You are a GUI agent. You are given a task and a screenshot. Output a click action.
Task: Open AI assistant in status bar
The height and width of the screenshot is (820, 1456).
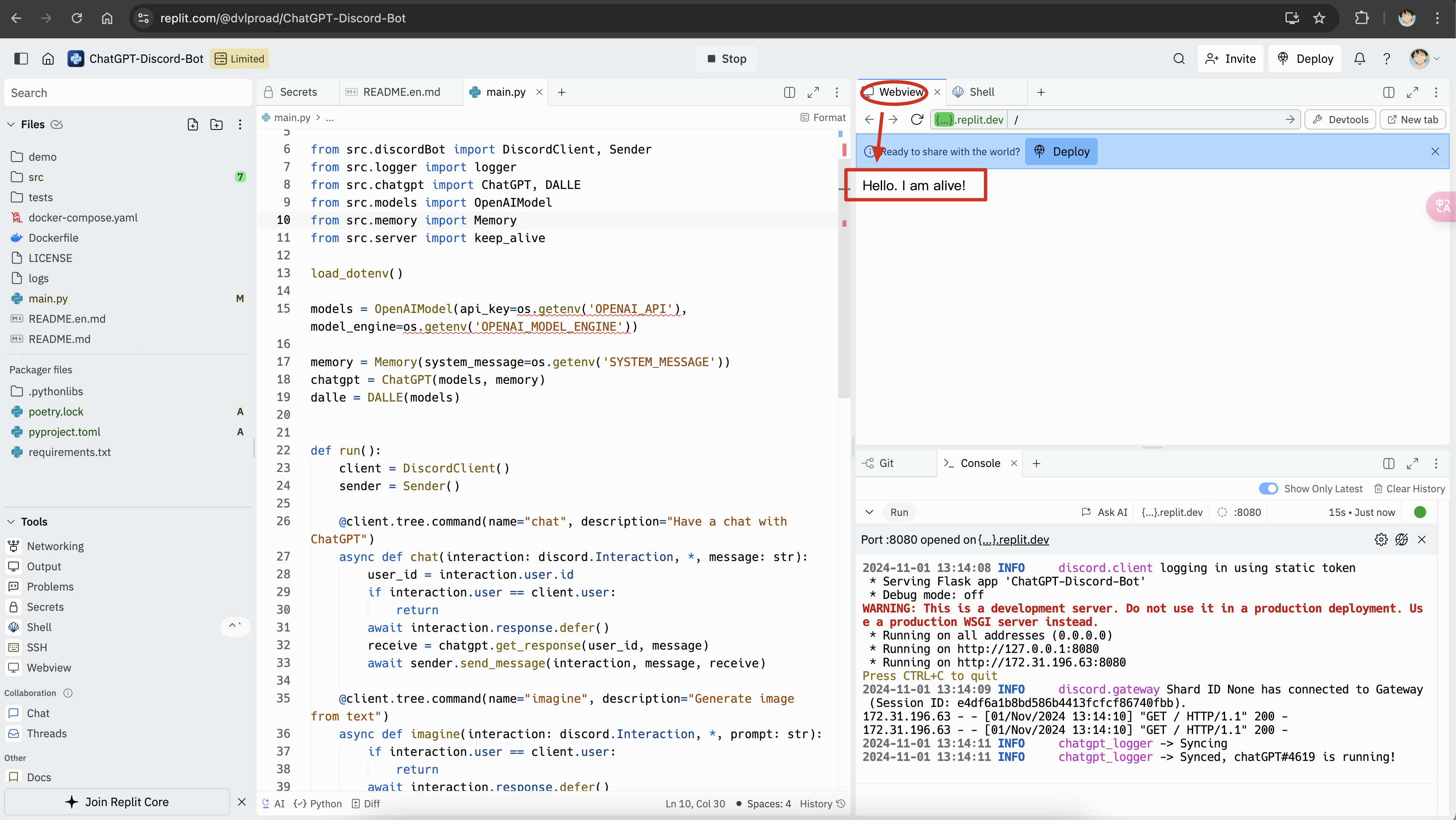pyautogui.click(x=273, y=803)
